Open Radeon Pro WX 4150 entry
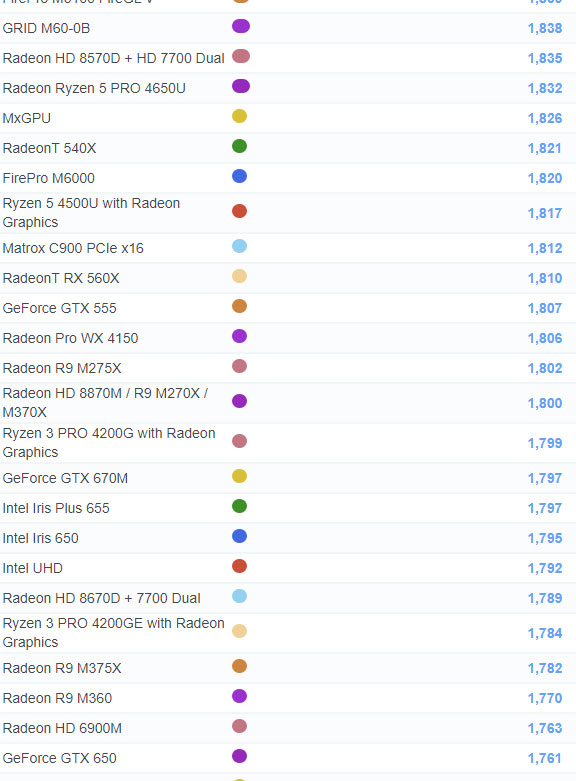The width and height of the screenshot is (576, 781). pyautogui.click(x=70, y=338)
